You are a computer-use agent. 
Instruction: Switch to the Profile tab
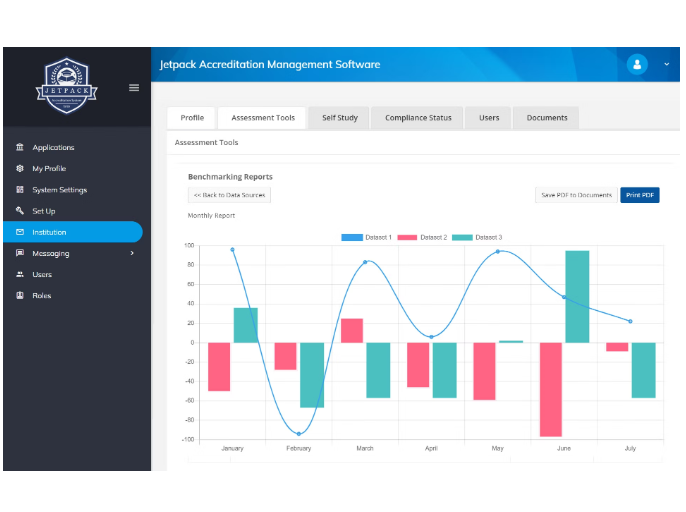tap(192, 118)
